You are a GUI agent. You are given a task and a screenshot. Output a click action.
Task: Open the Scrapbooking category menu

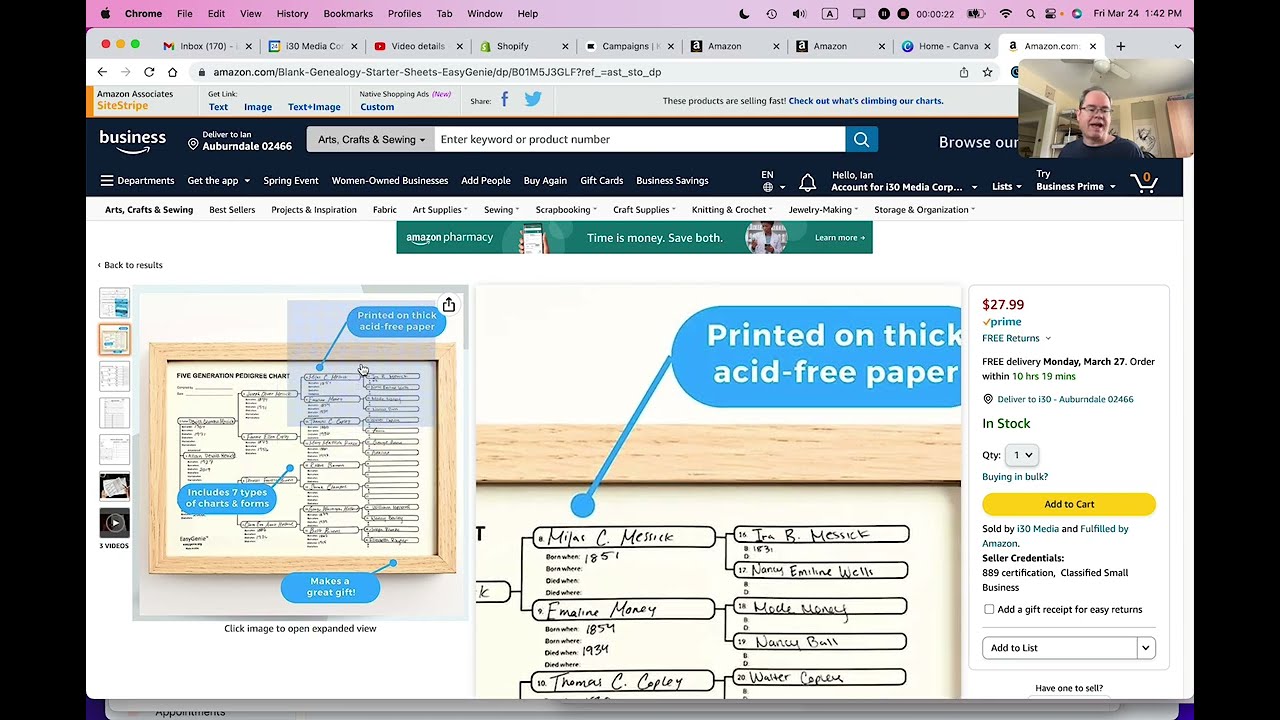[x=566, y=210]
